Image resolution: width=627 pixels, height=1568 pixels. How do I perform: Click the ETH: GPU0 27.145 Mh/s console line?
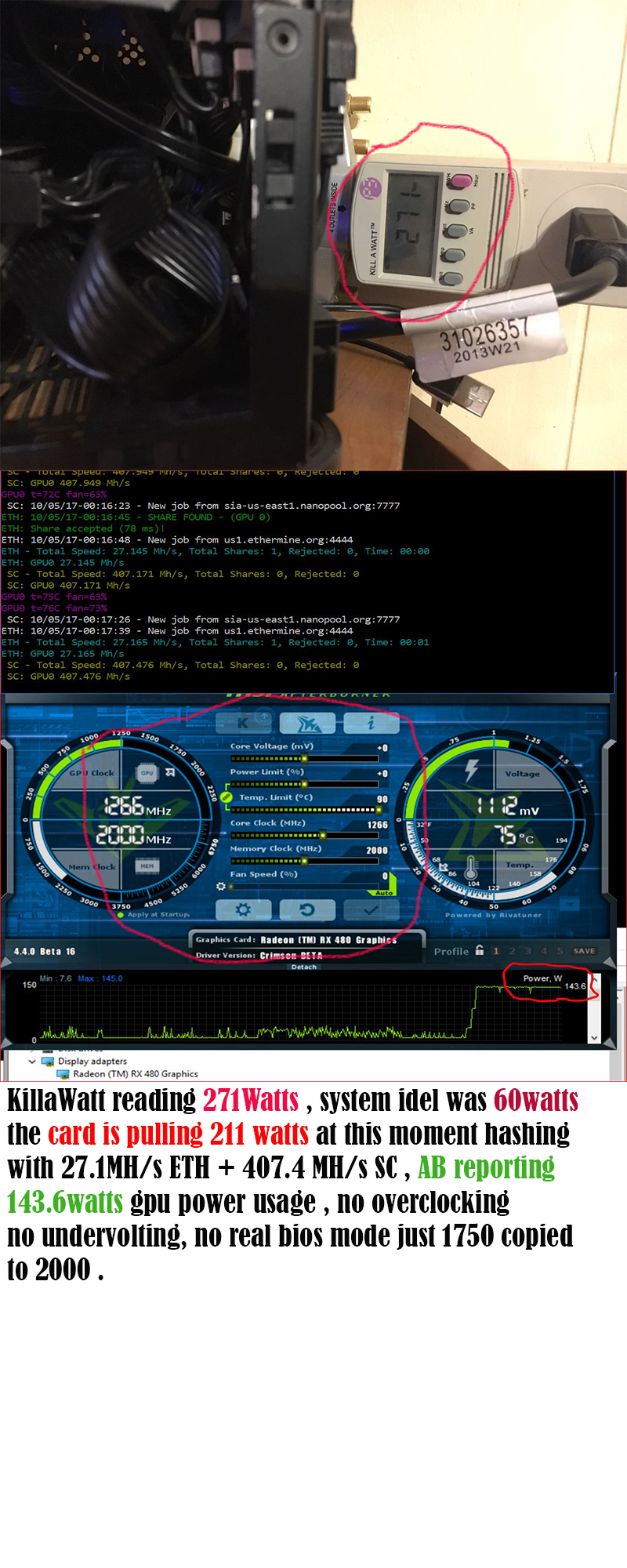(63, 563)
